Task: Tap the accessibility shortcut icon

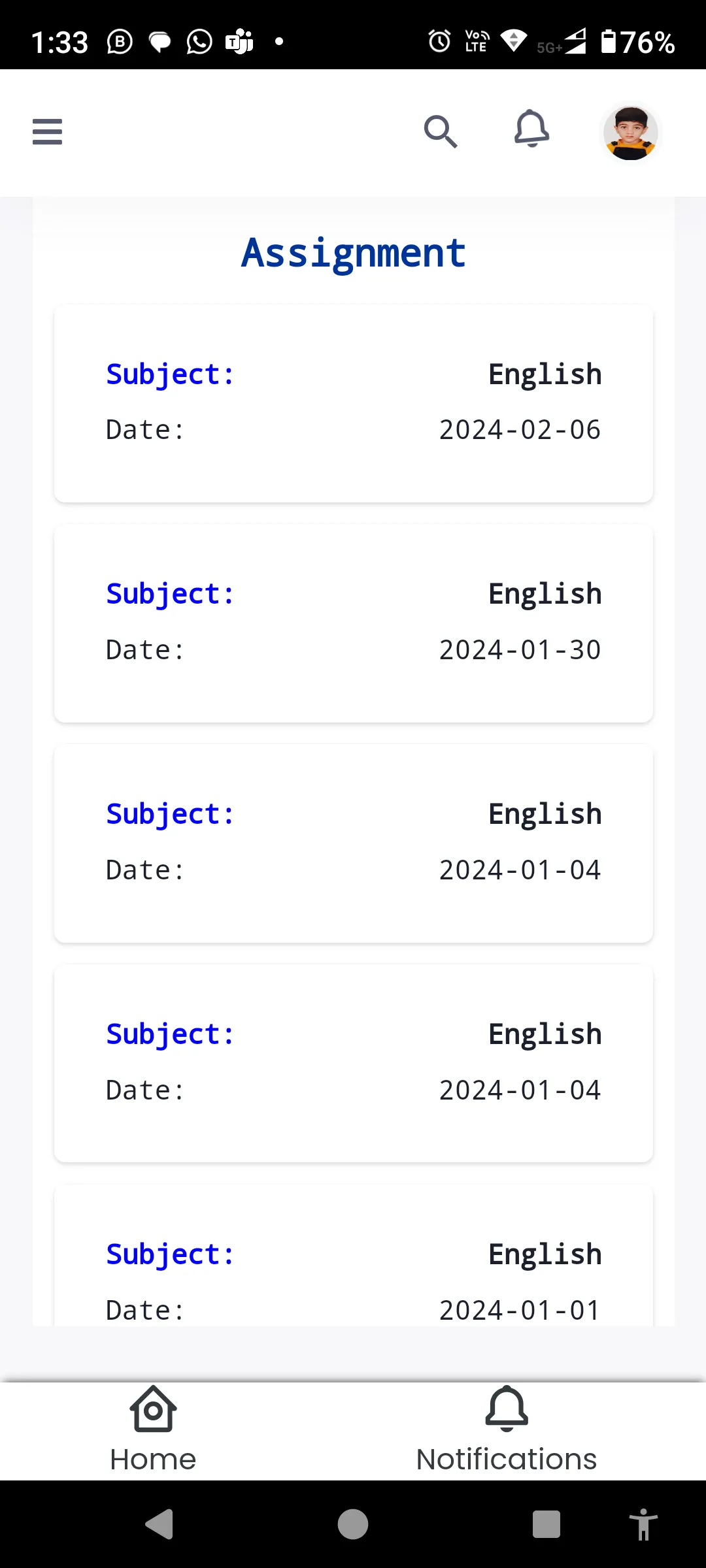Action: (643, 1524)
